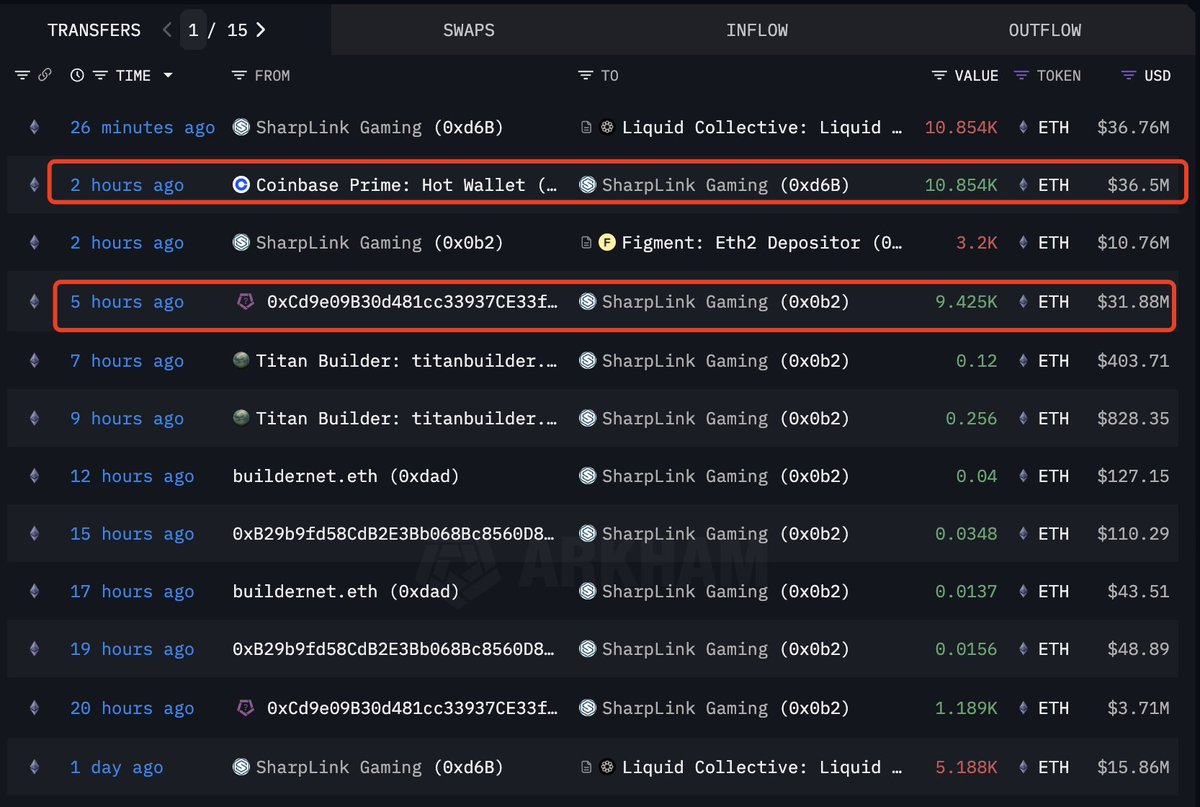The width and height of the screenshot is (1200, 807).
Task: Click the sender SharpLink logo in the 1 day ago row
Action: pos(241,767)
